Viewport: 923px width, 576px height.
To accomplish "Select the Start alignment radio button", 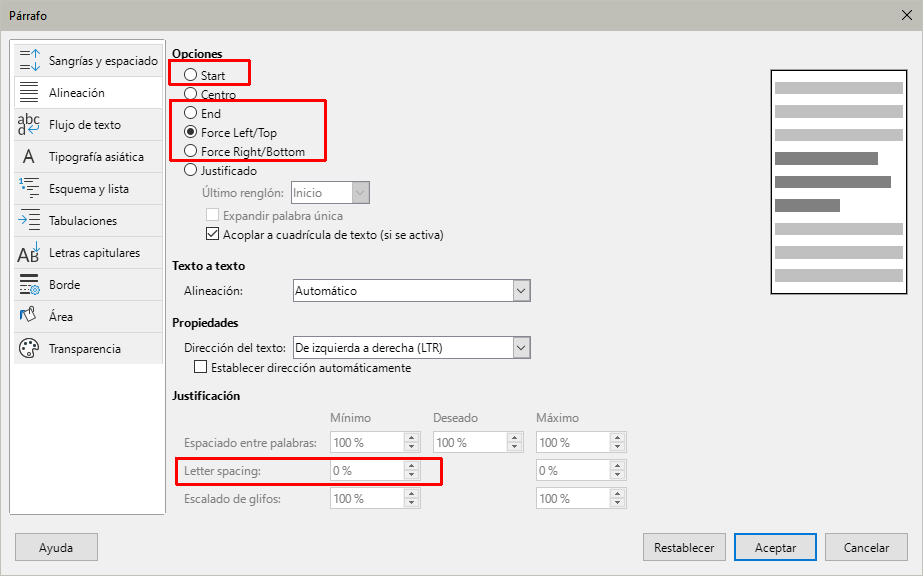I will pyautogui.click(x=191, y=75).
